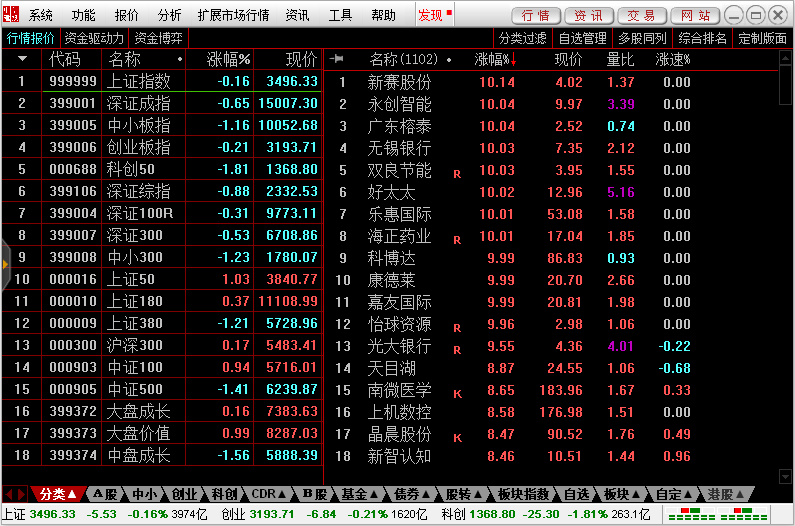Select the 无锡银行 stock row
The height and width of the screenshot is (526, 795).
pos(550,148)
